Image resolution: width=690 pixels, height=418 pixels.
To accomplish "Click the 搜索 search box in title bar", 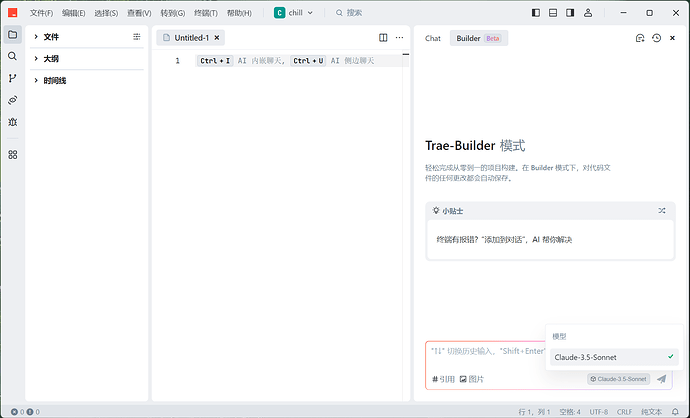I will click(349, 13).
